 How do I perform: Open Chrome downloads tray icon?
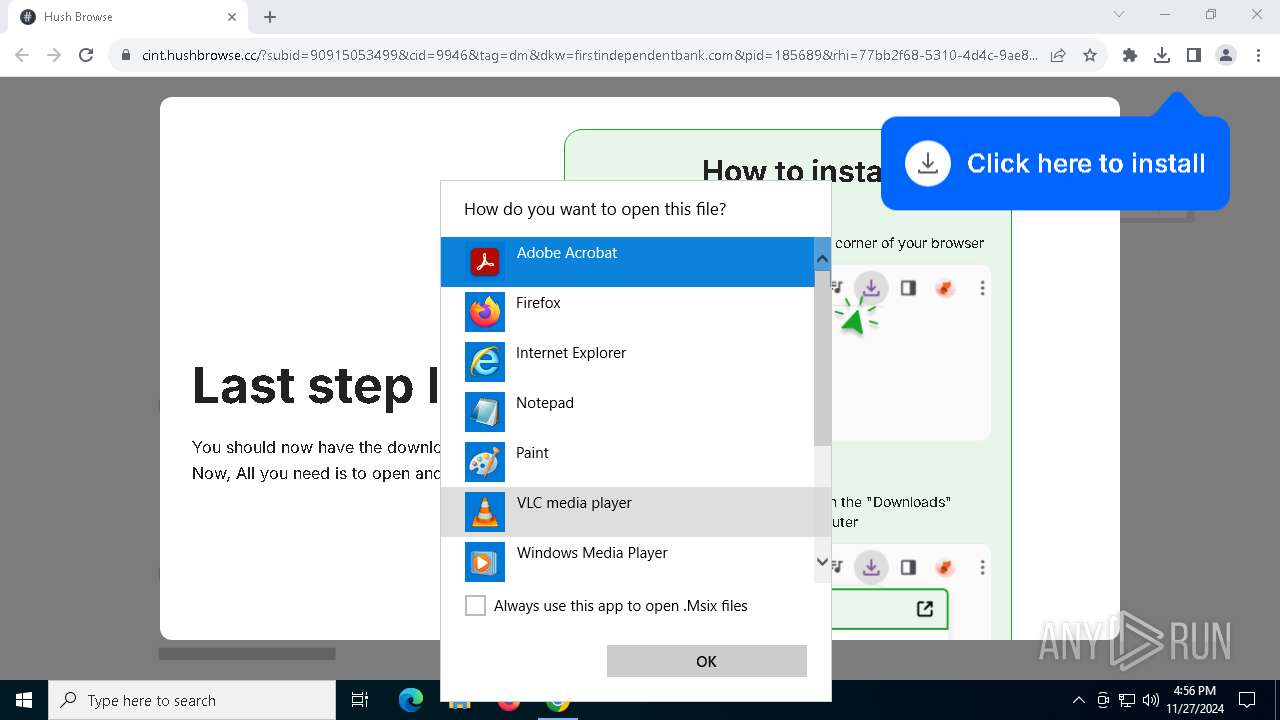tap(1162, 55)
